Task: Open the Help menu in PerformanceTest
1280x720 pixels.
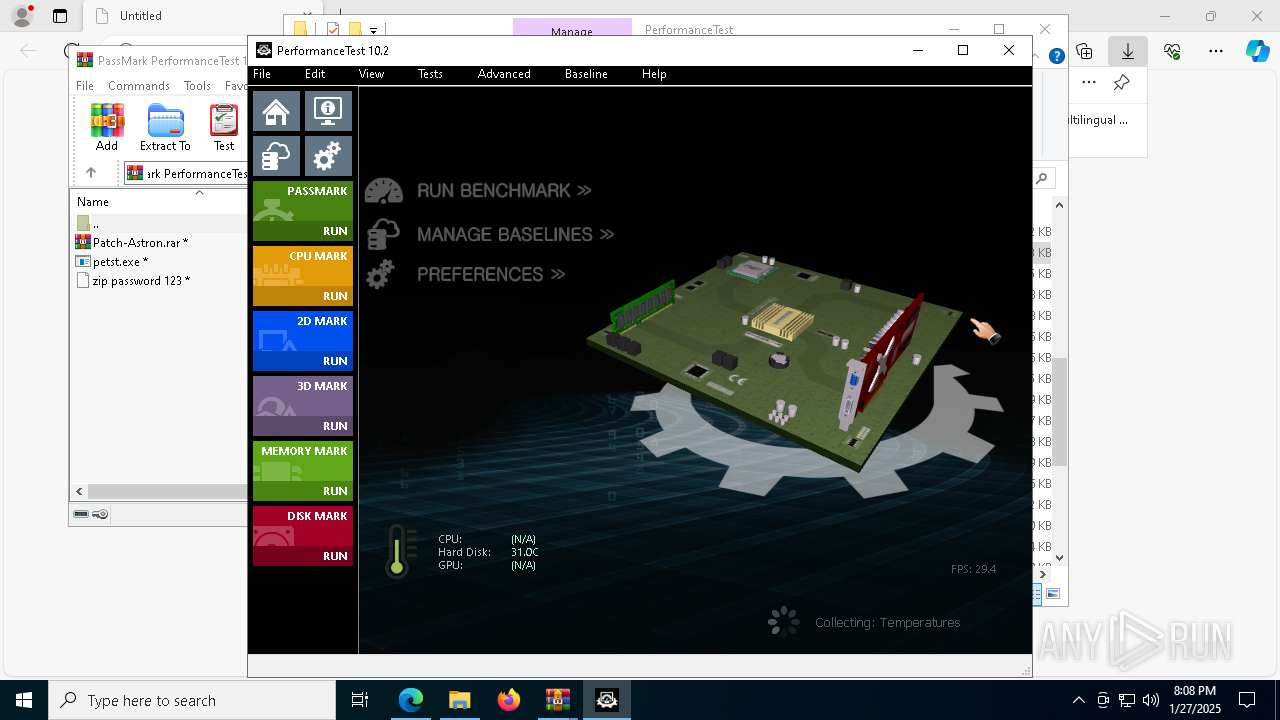Action: point(654,74)
